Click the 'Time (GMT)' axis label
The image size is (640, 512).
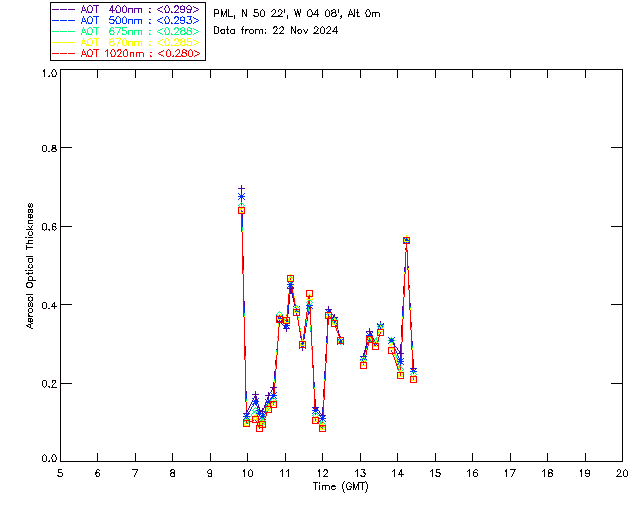(340, 487)
